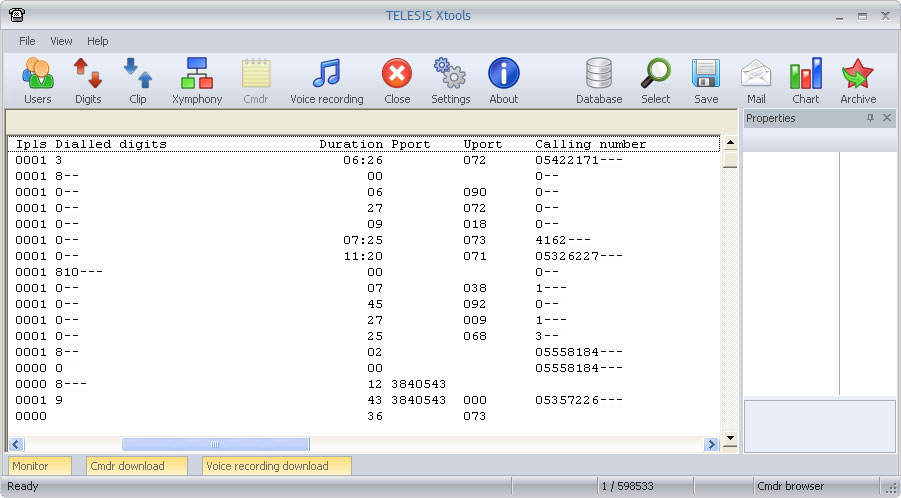
Task: Open the Help menu
Action: point(98,41)
